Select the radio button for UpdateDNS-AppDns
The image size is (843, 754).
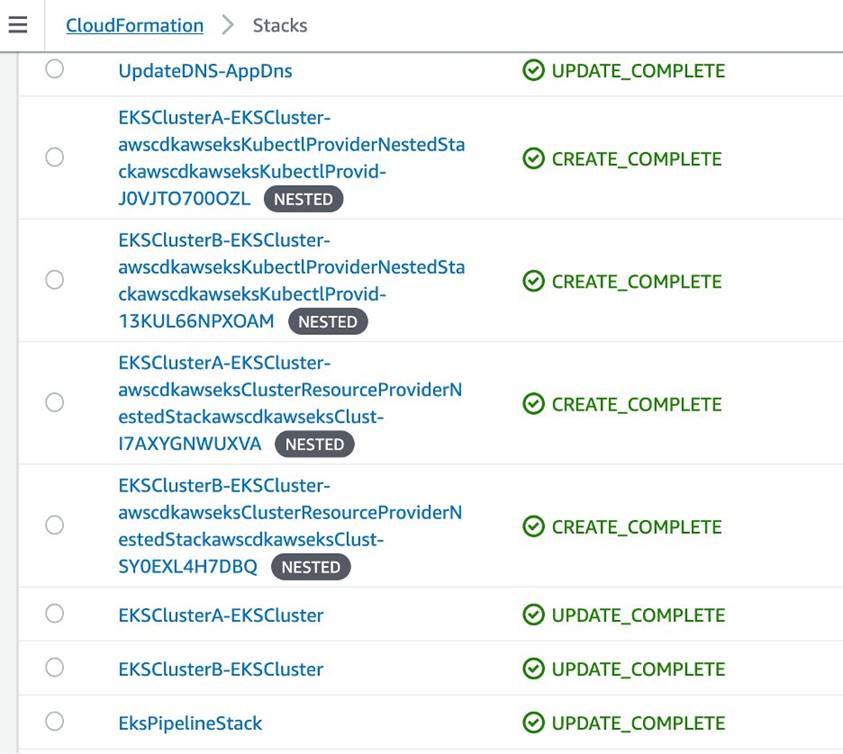(x=54, y=70)
